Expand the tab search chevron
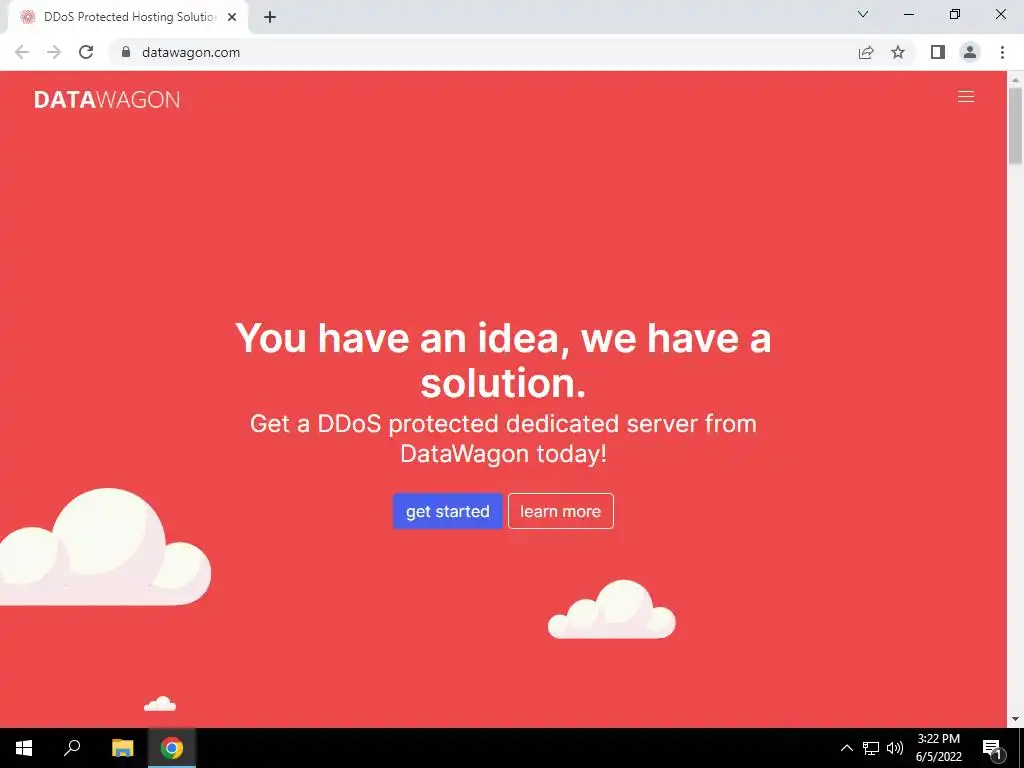 (x=863, y=14)
